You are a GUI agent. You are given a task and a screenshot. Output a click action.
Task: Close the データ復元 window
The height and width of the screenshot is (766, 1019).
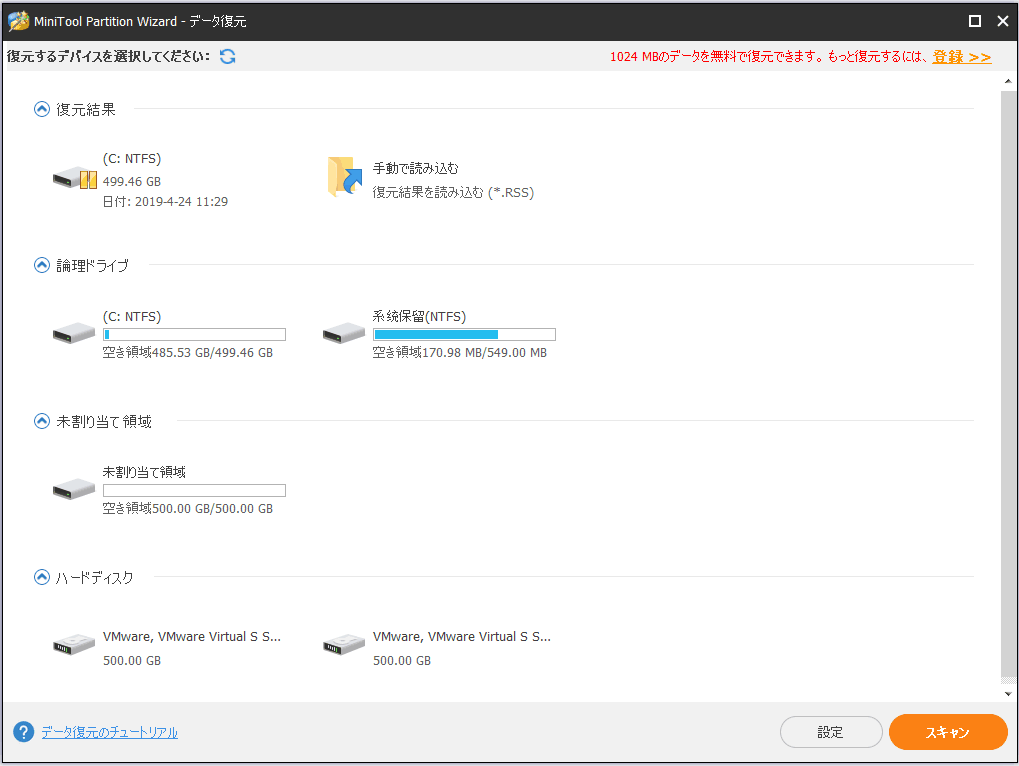[1003, 21]
